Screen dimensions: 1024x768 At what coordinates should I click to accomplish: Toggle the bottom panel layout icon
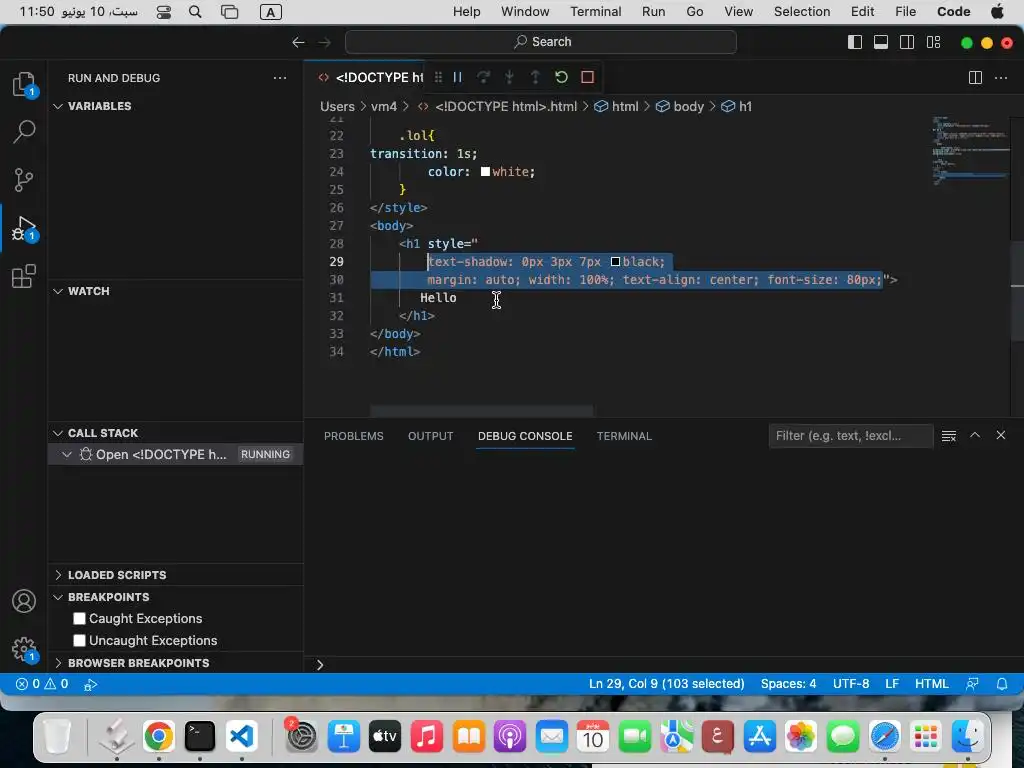(x=880, y=42)
